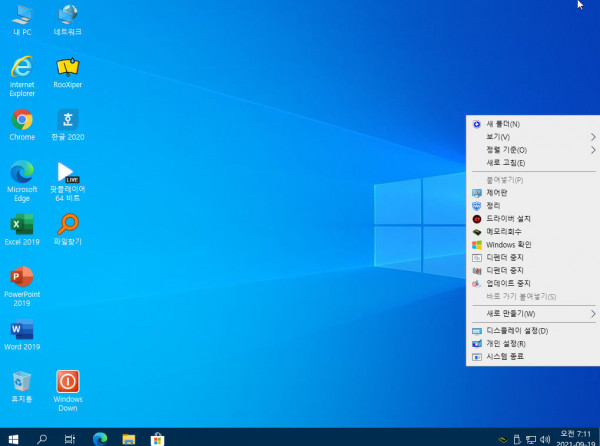Open File Explorer from the taskbar
This screenshot has width=600, height=446.
coord(129,439)
